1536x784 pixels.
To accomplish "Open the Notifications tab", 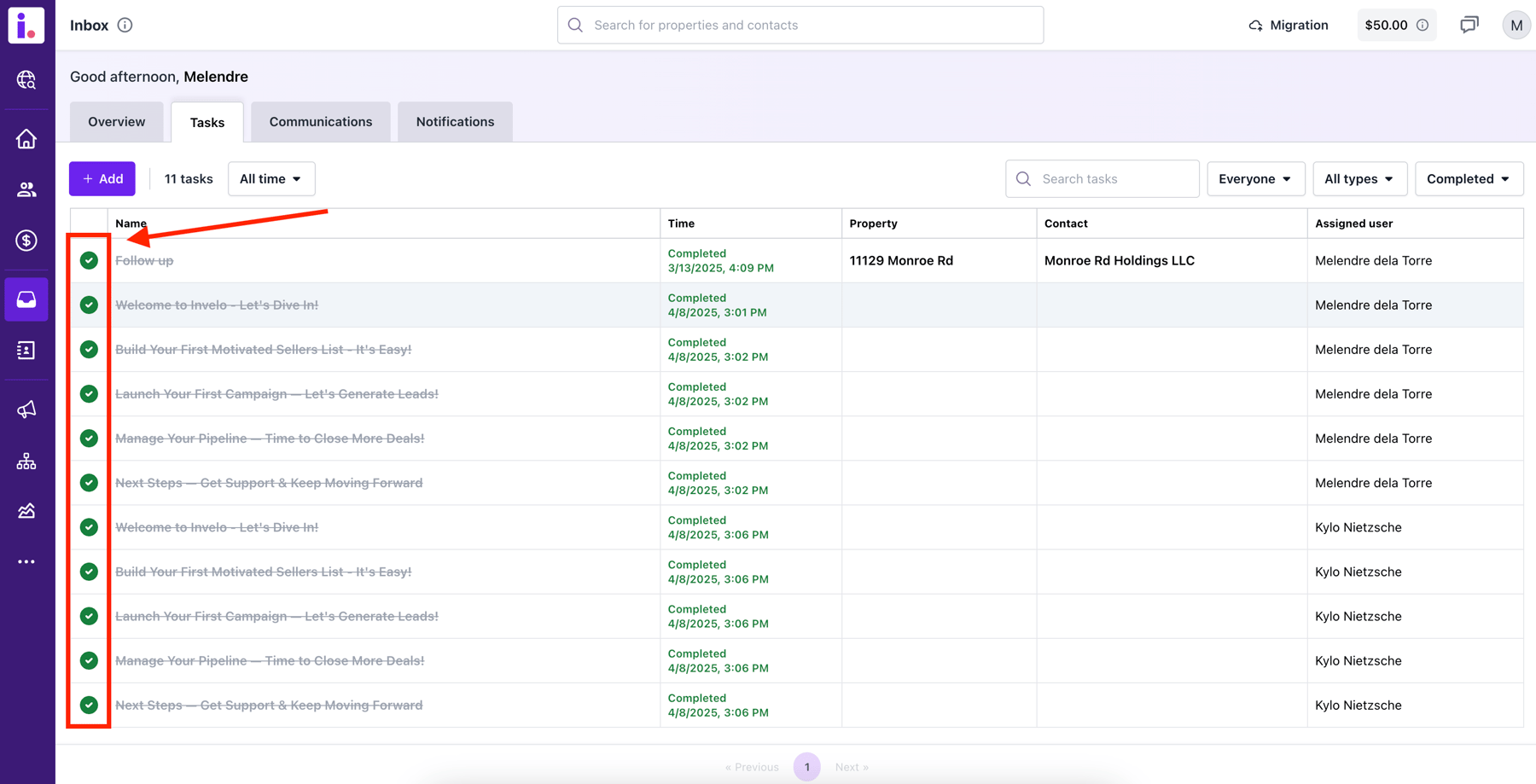I will point(455,122).
